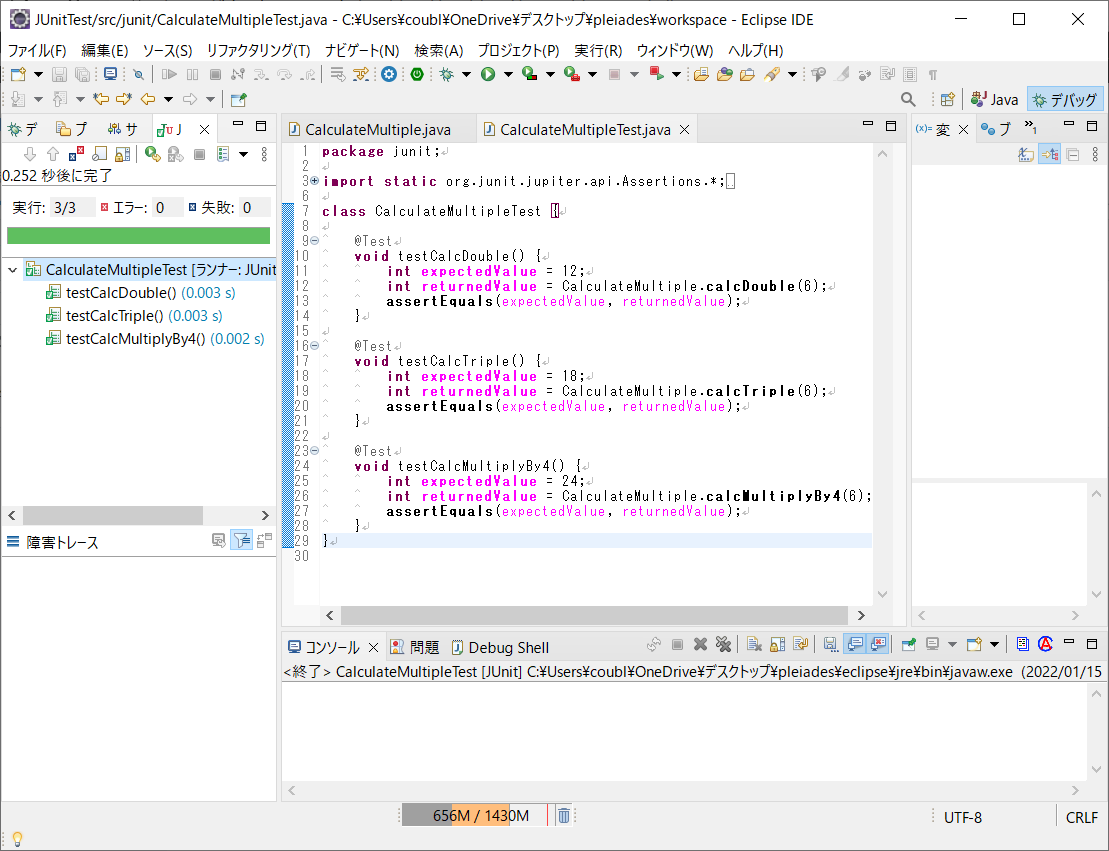Toggle the stack trace filter in failure trace

click(241, 541)
